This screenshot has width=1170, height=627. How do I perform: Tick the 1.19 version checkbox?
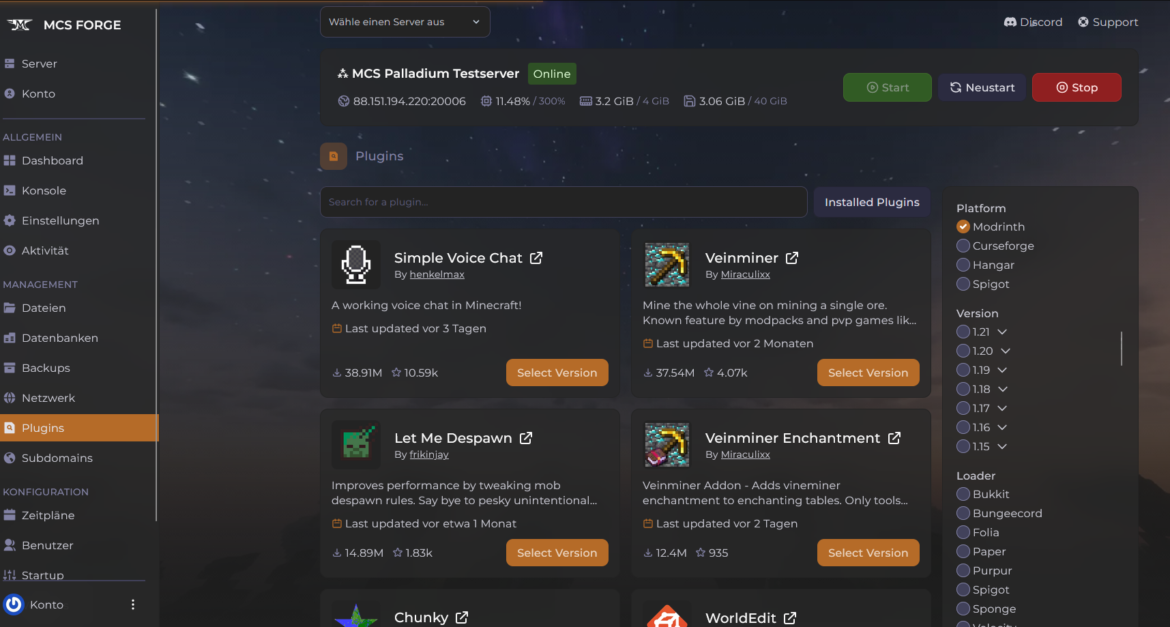963,369
